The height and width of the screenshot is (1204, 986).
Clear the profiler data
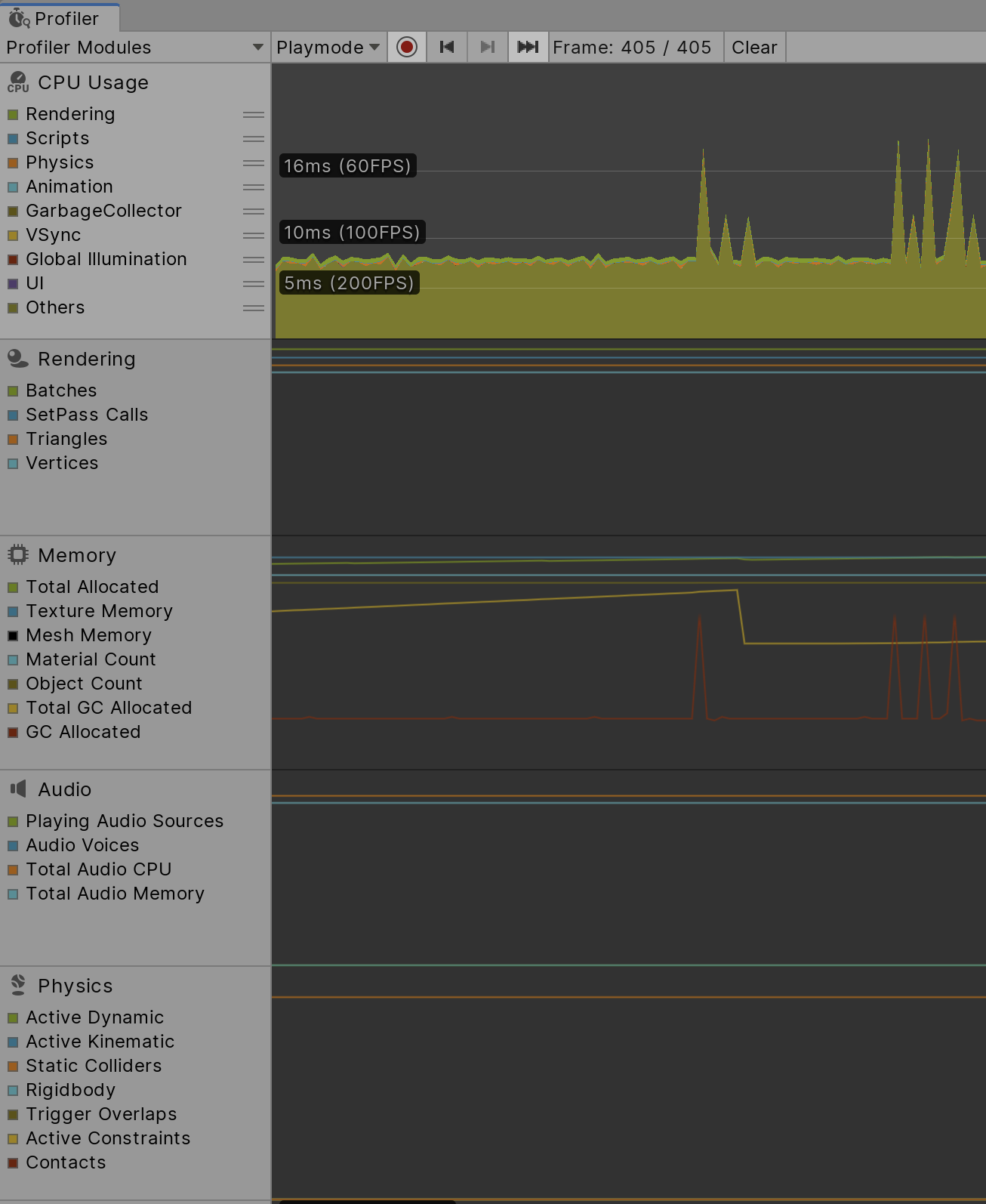pyautogui.click(x=754, y=47)
